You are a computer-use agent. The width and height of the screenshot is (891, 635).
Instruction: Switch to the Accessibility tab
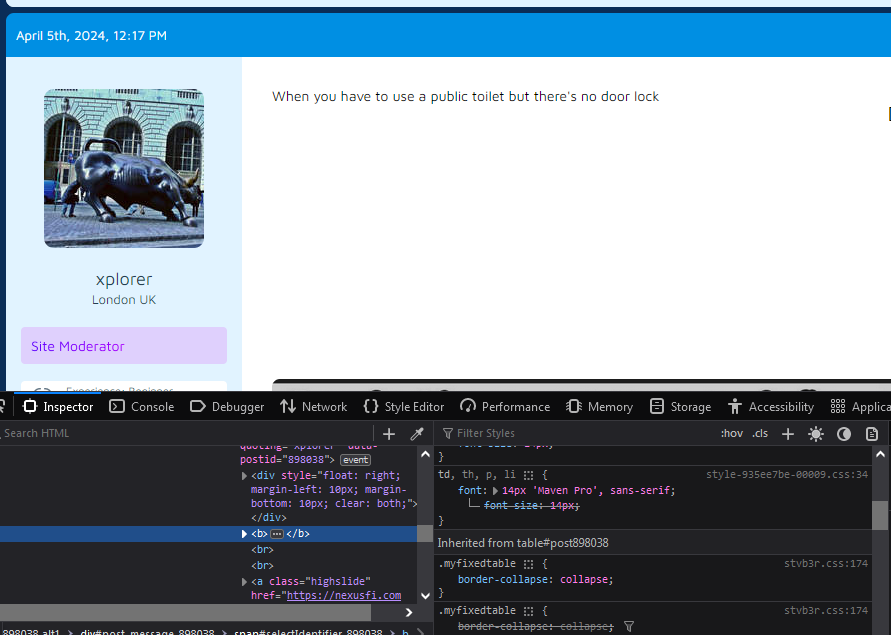pyautogui.click(x=771, y=406)
